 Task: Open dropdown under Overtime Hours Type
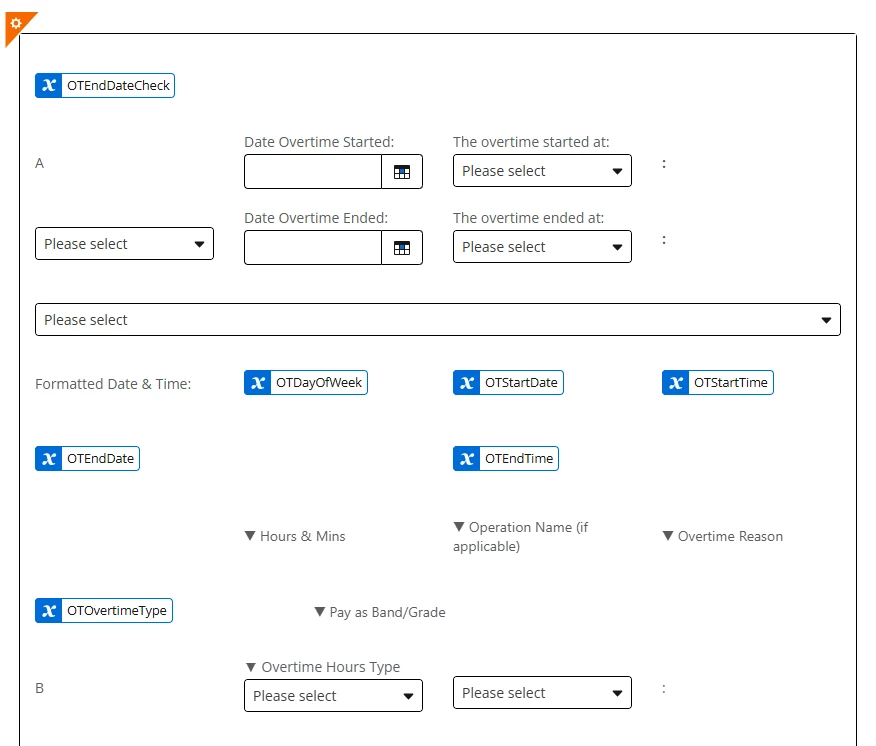[x=333, y=696]
